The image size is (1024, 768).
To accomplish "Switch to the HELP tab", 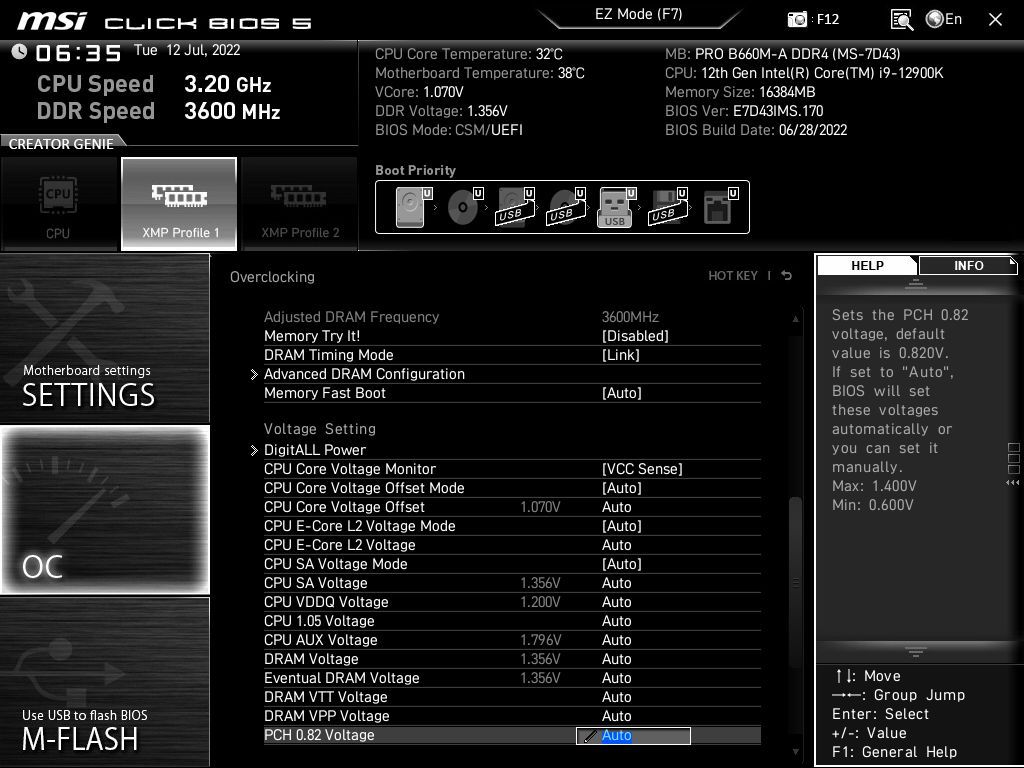I will point(867,266).
